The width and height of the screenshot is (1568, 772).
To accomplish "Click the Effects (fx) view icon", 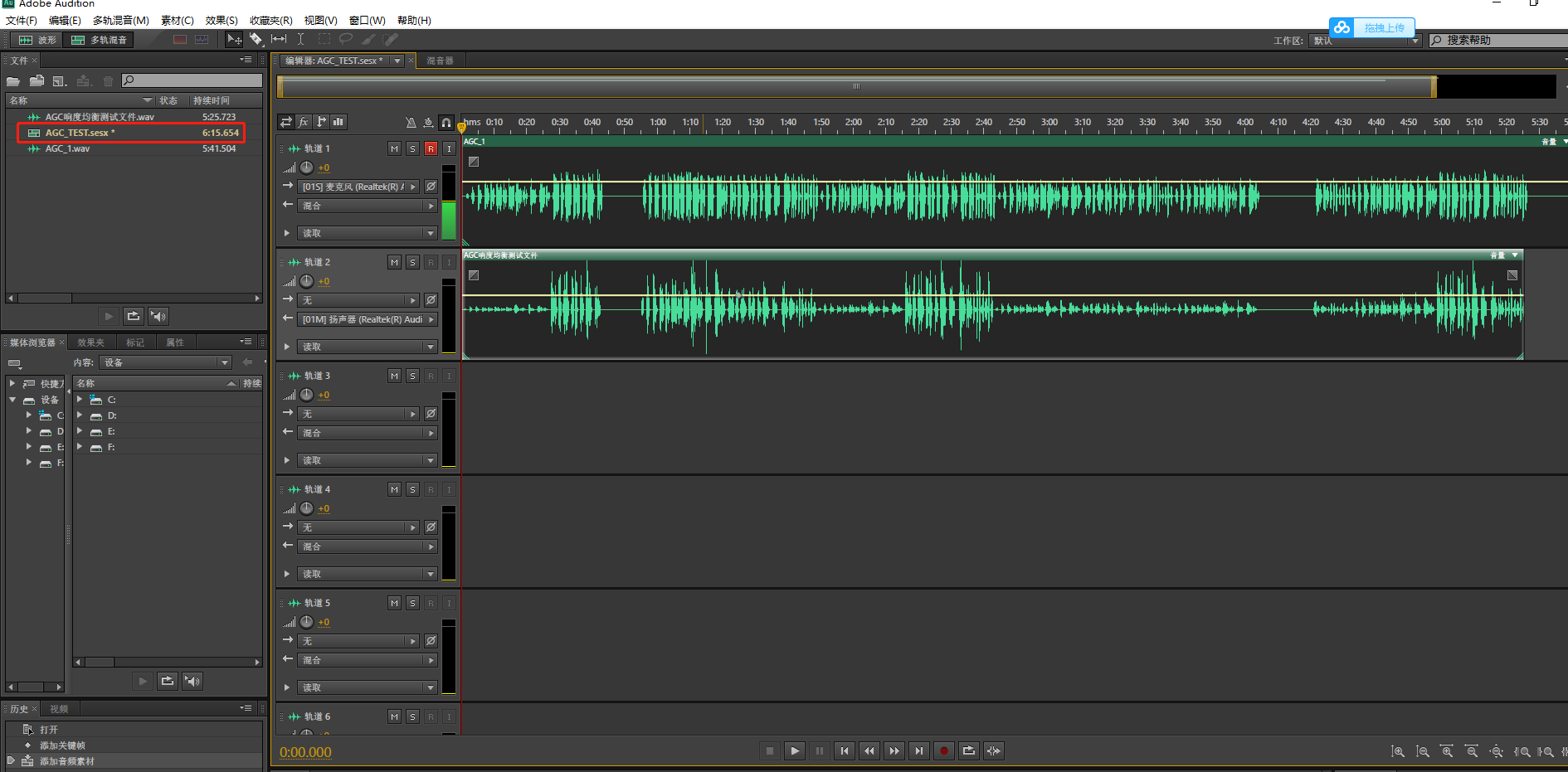I will click(304, 122).
